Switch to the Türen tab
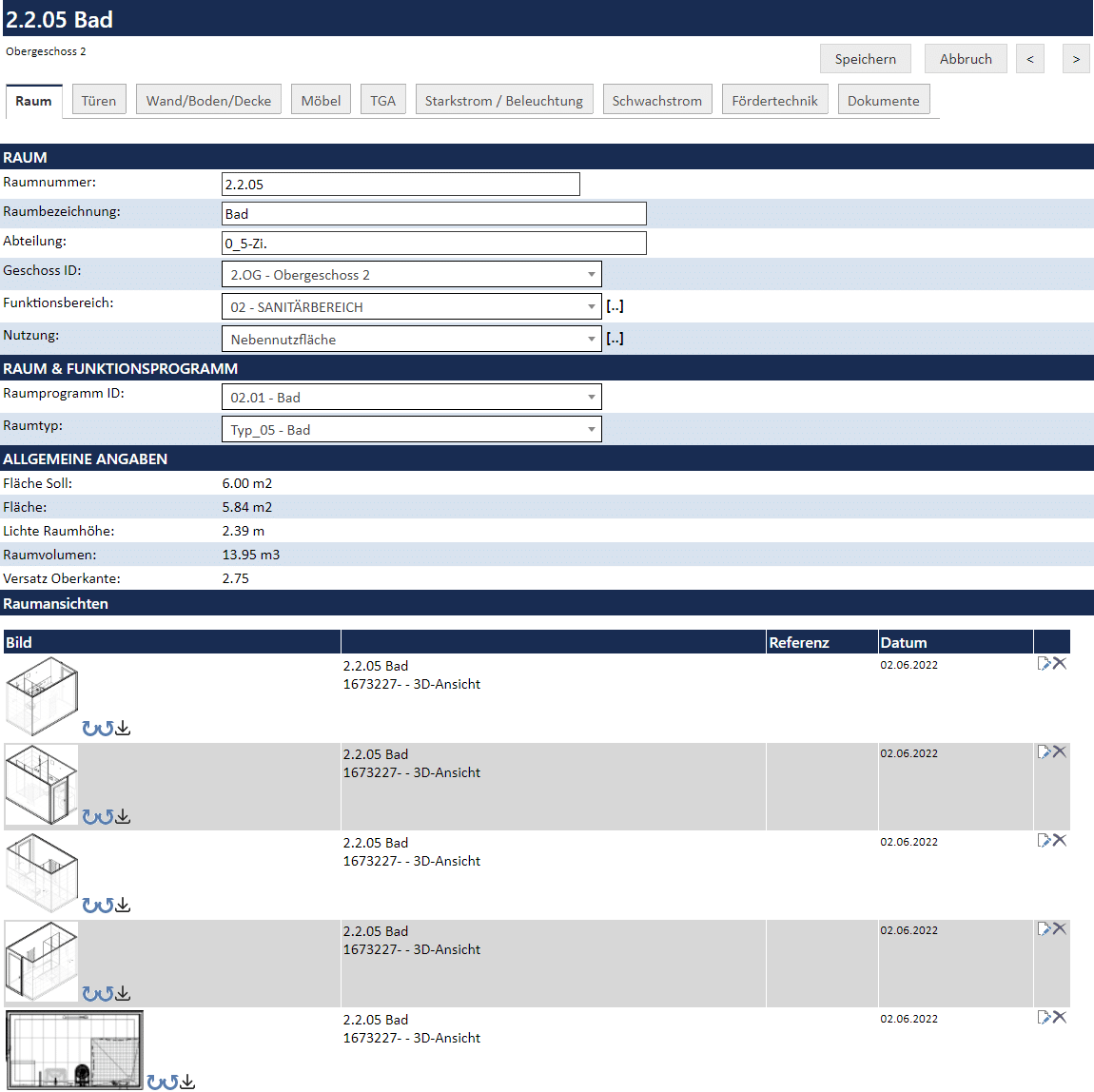The width and height of the screenshot is (1094, 1092). pos(99,101)
